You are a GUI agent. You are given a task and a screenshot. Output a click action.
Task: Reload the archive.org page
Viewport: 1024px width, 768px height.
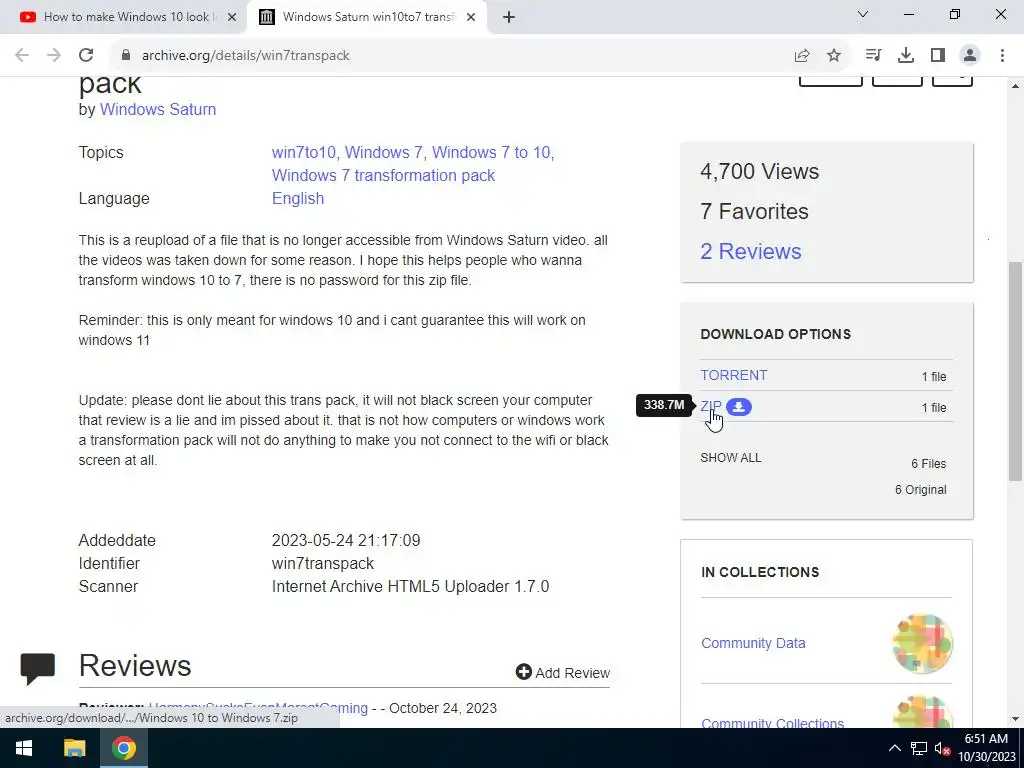click(86, 56)
